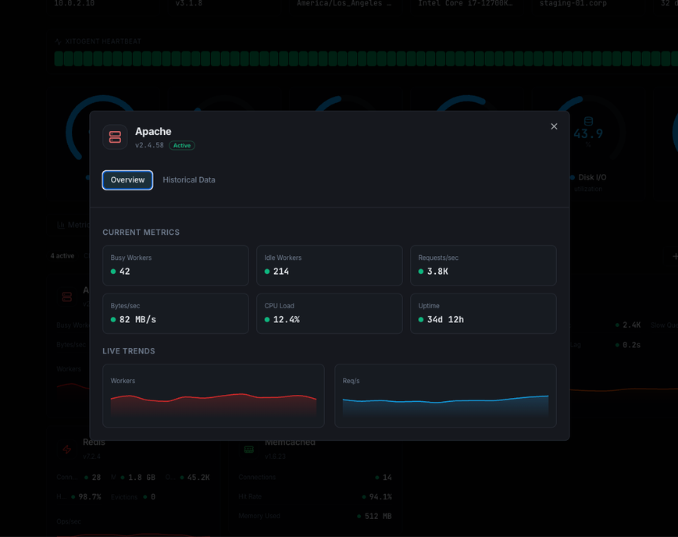Image resolution: width=678 pixels, height=537 pixels.
Task: Click the 3.8K requests value
Action: coord(438,272)
